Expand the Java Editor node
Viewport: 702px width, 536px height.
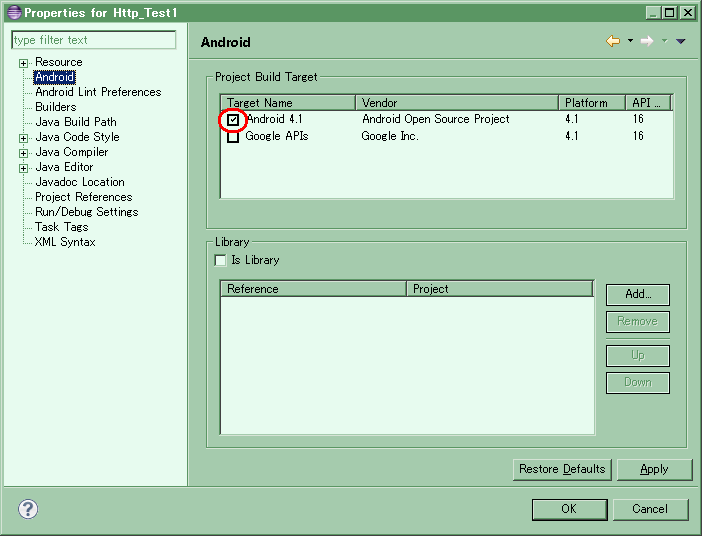point(24,168)
